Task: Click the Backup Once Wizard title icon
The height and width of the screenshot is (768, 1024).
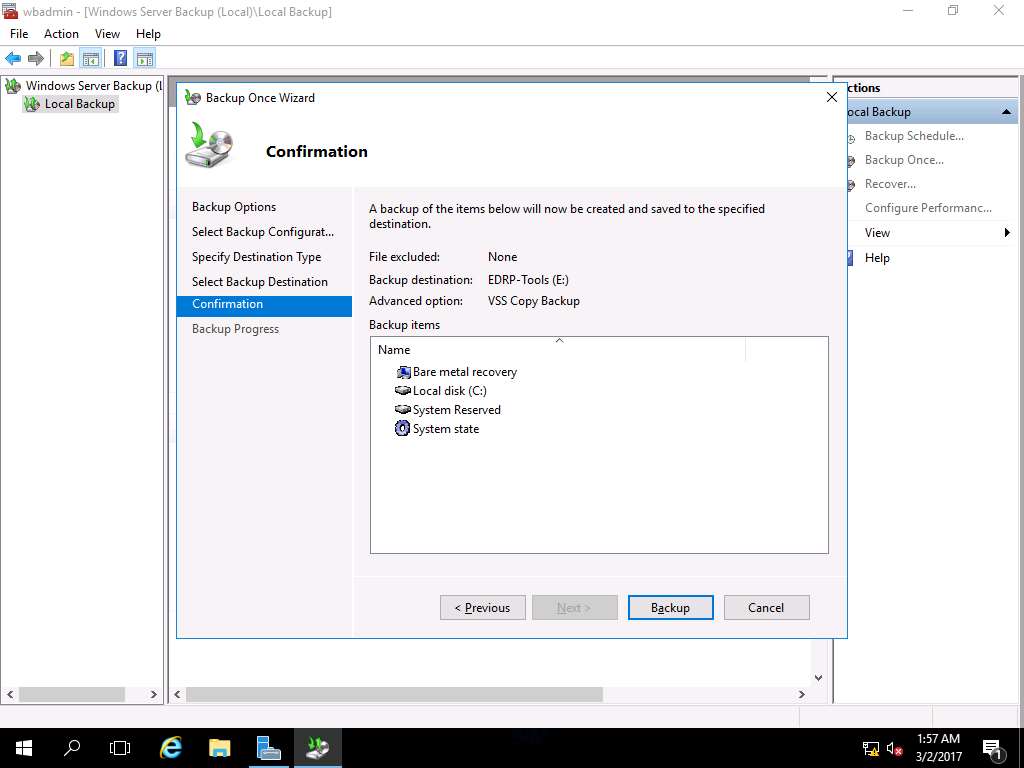Action: tap(193, 98)
